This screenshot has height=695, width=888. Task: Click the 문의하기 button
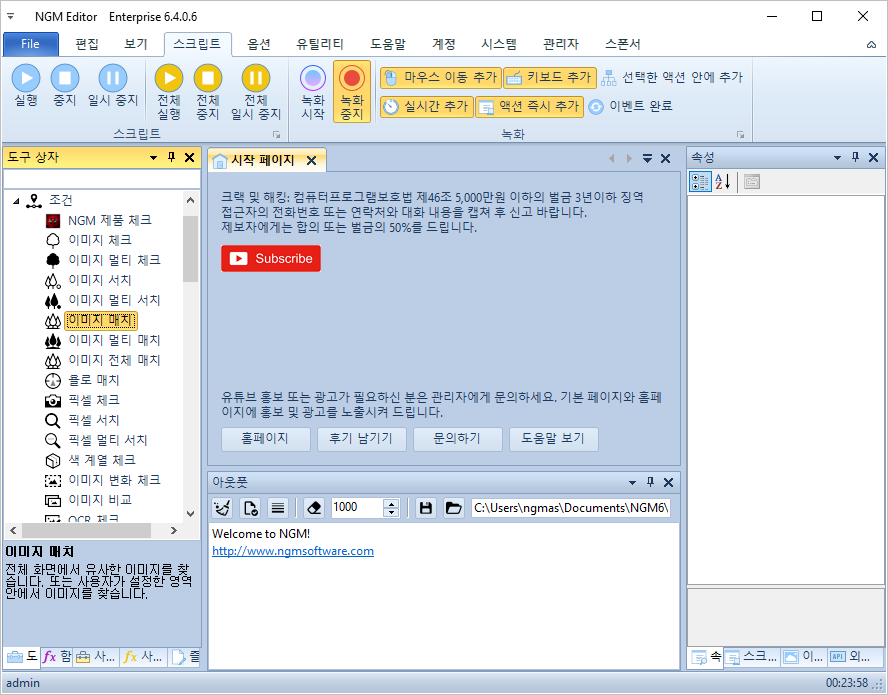coord(458,439)
